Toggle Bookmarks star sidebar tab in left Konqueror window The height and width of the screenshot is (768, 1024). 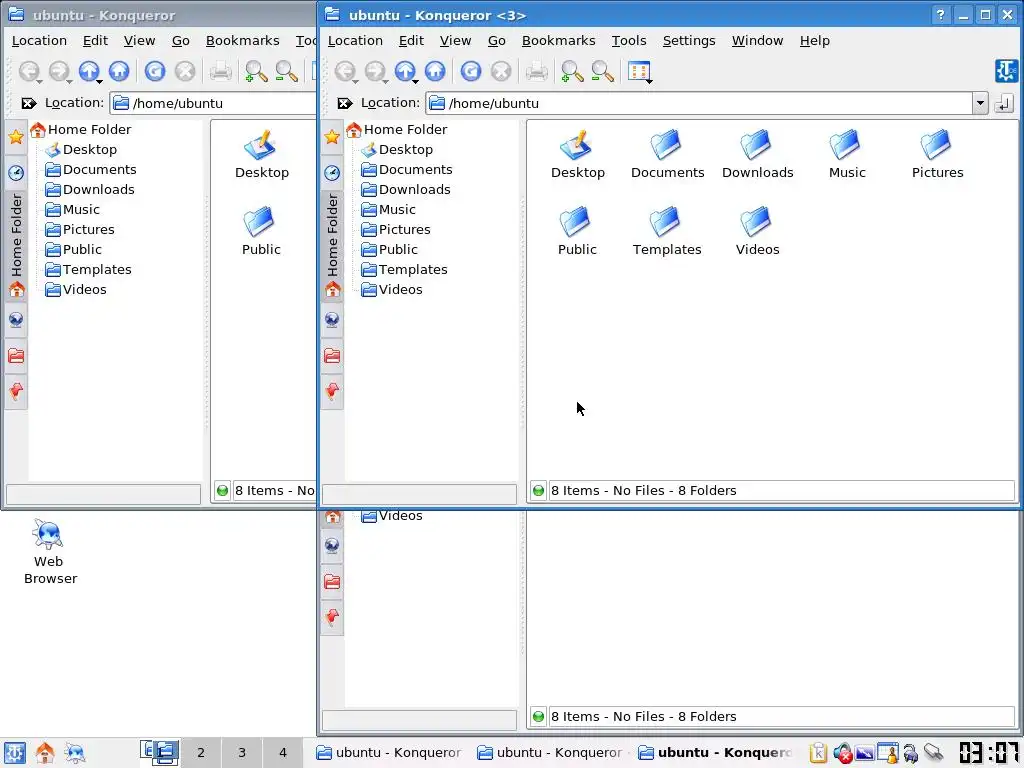pyautogui.click(x=16, y=136)
